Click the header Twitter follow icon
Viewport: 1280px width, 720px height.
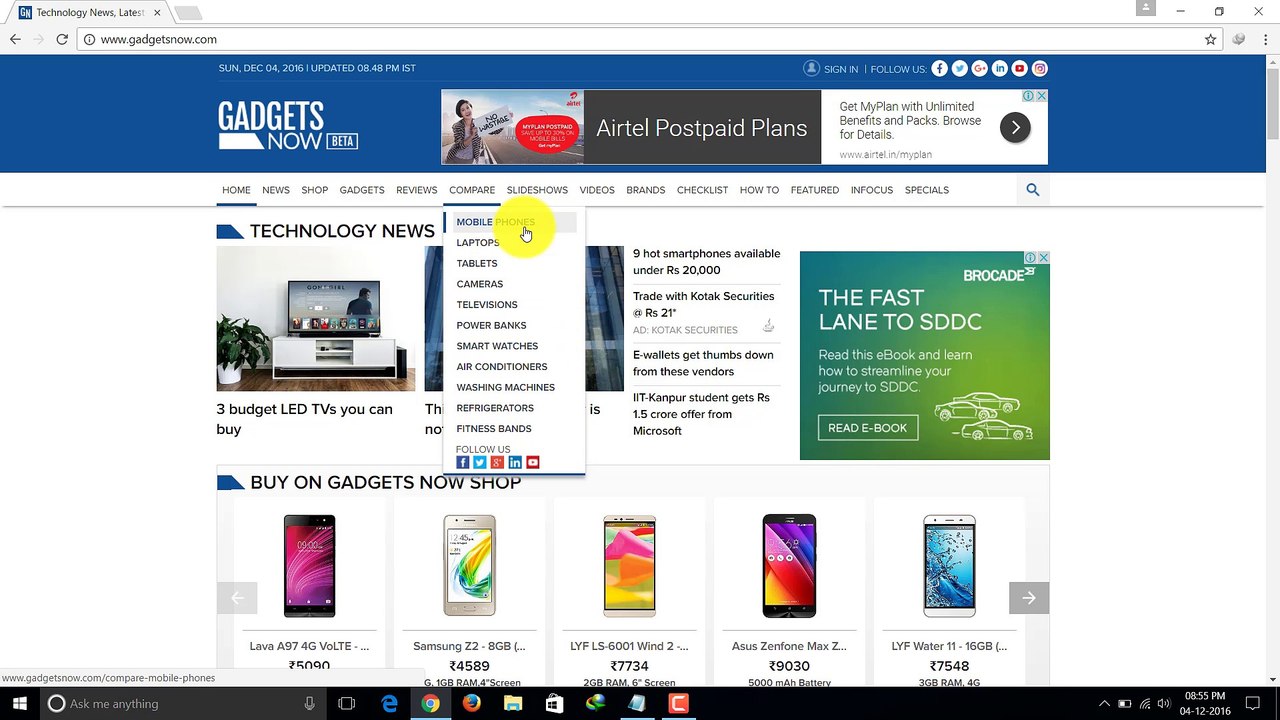point(959,69)
